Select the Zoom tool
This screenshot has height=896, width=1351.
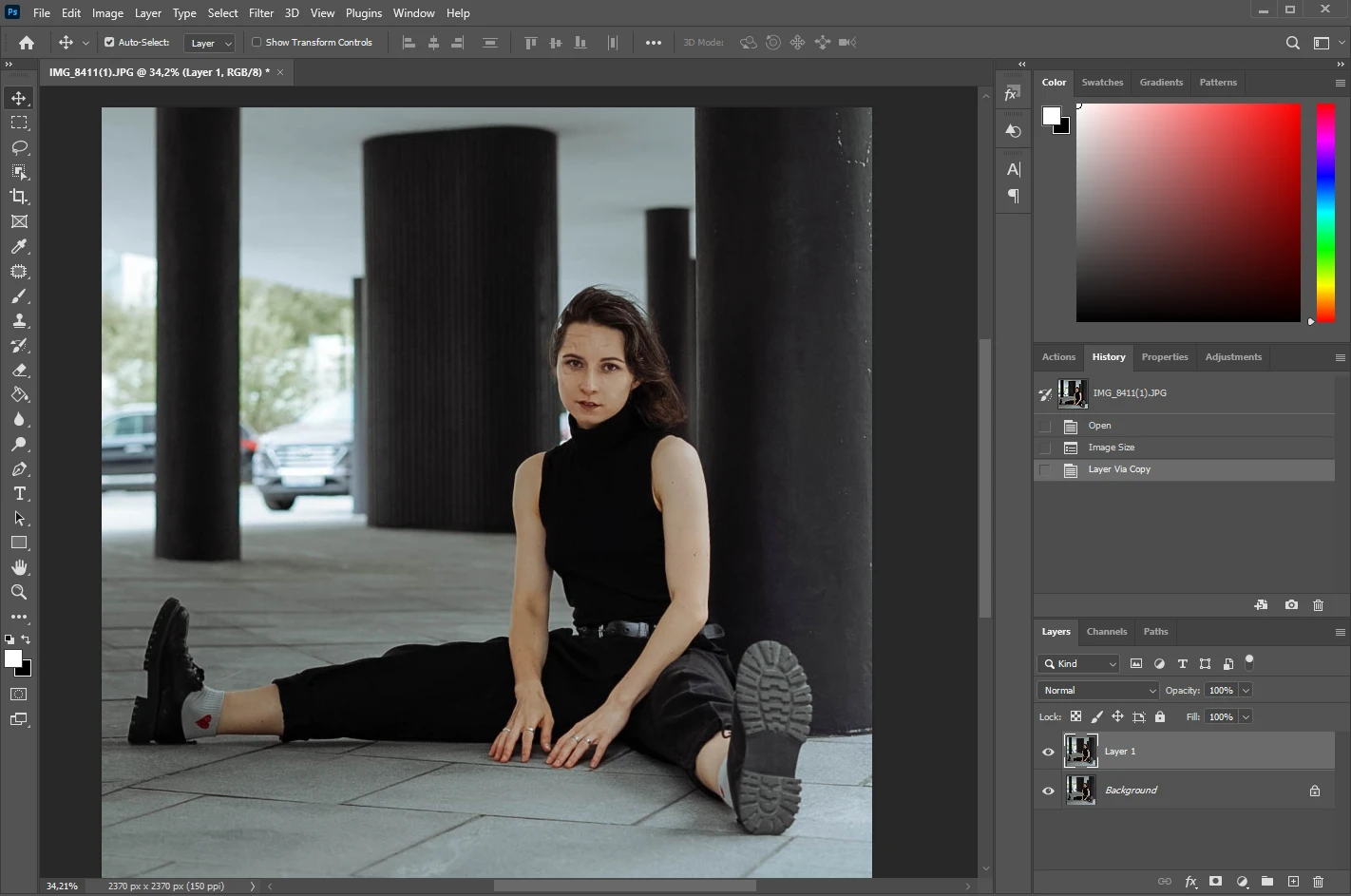click(19, 592)
